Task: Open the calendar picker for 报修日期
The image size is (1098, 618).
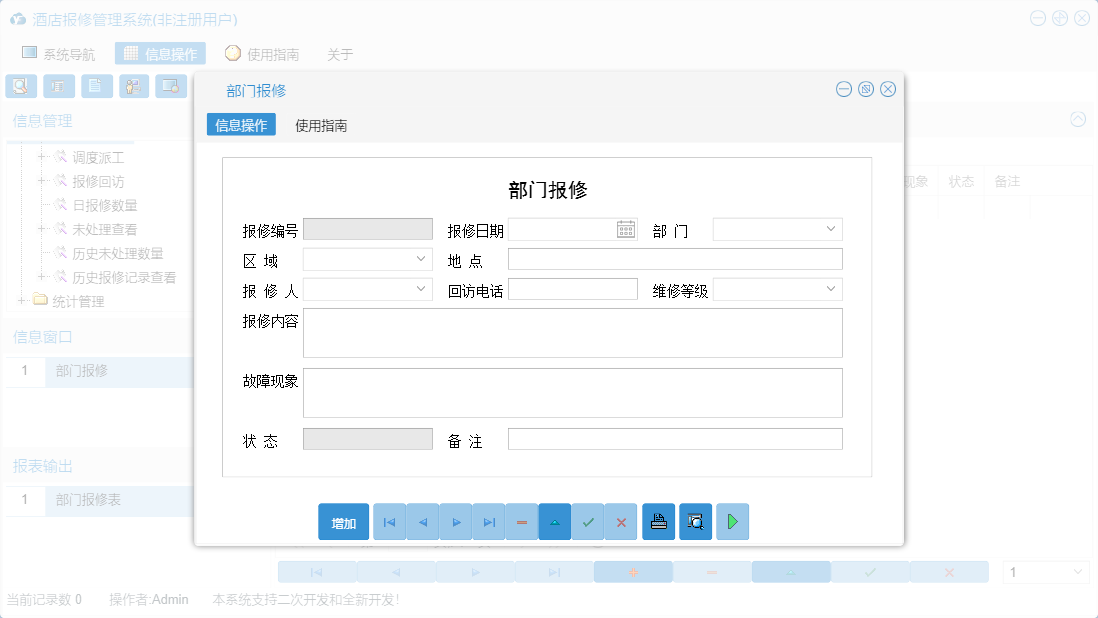Action: [625, 228]
